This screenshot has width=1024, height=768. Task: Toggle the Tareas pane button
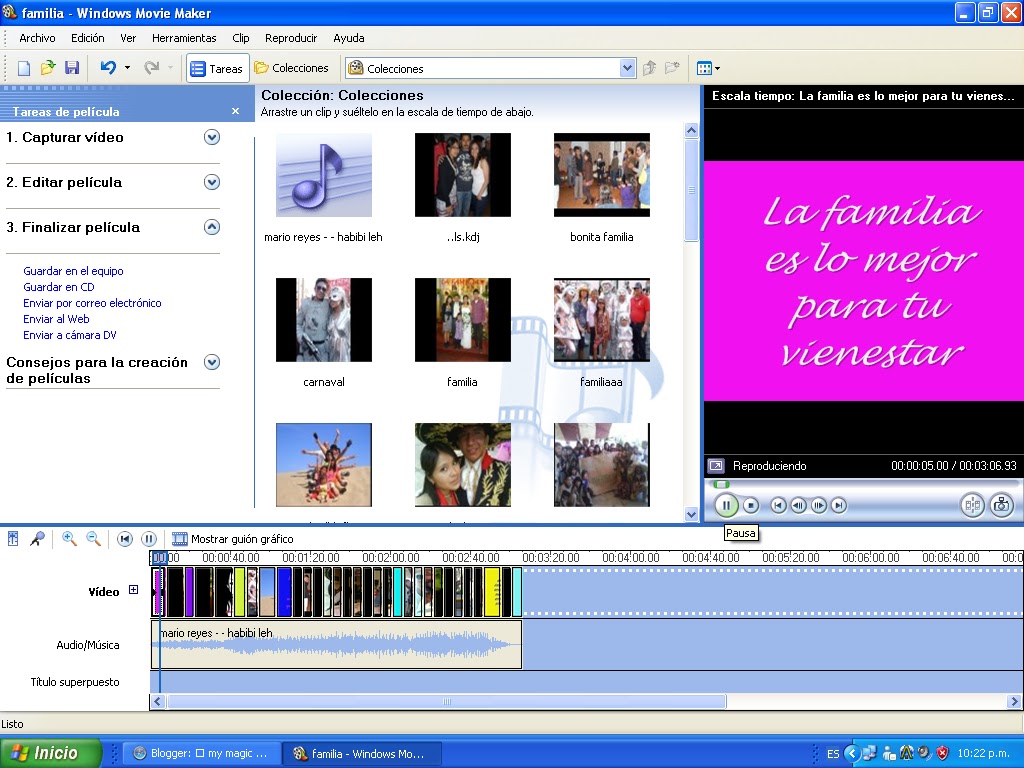pyautogui.click(x=217, y=68)
